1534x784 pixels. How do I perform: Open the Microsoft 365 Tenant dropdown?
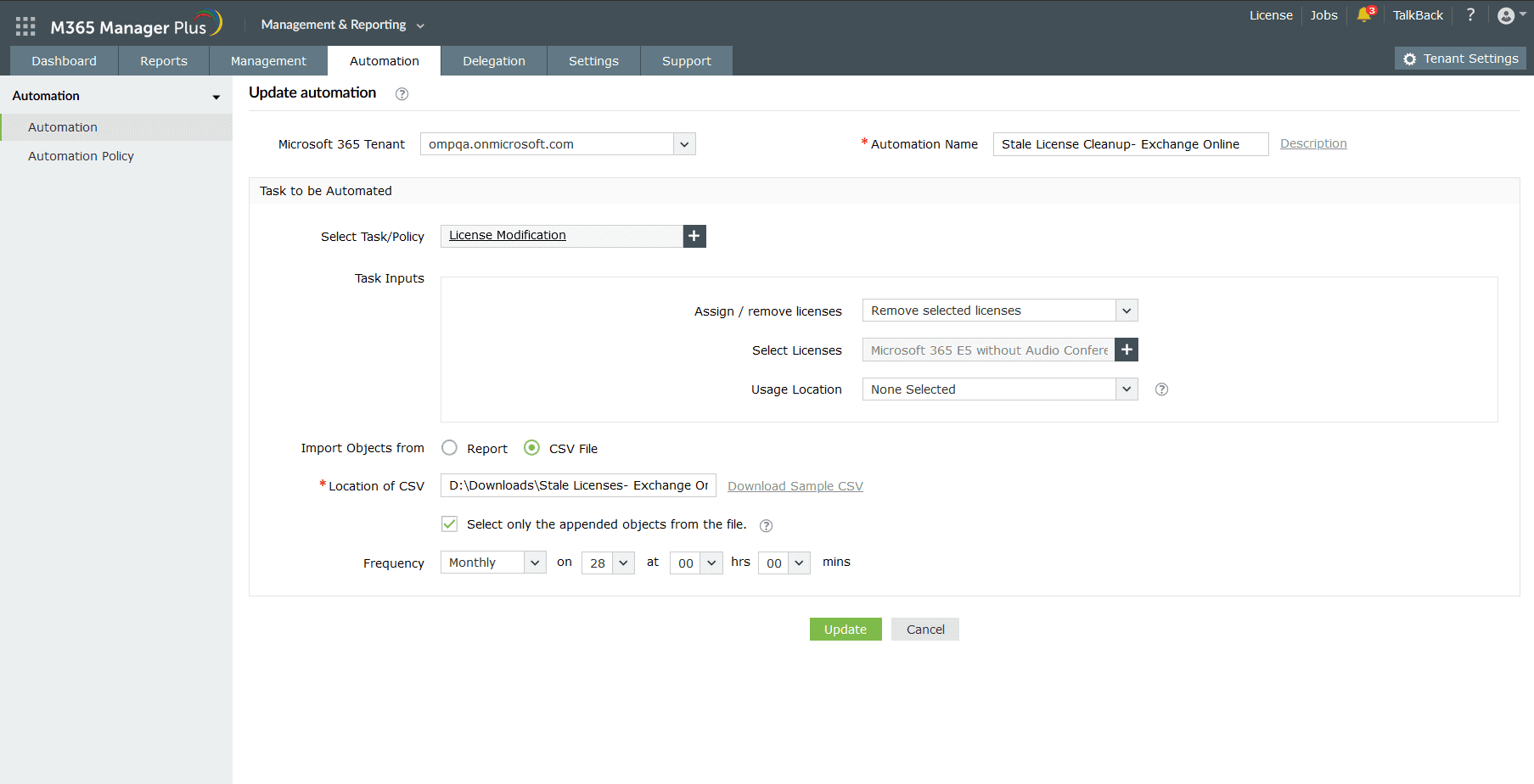coord(684,143)
